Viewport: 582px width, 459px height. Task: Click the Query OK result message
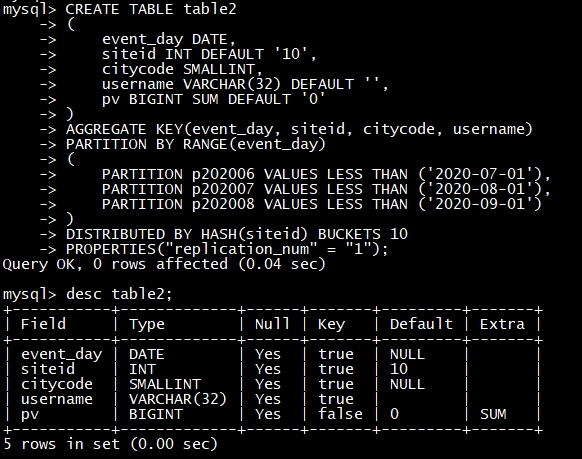point(164,264)
